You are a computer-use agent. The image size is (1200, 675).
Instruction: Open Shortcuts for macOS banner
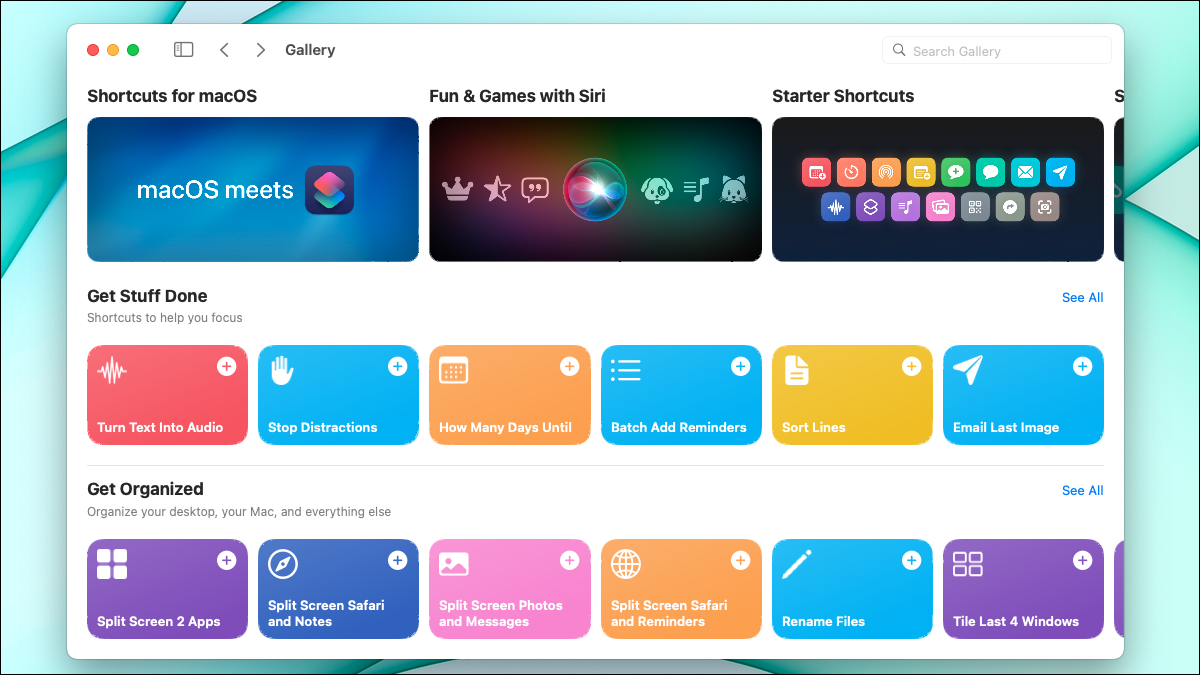[x=252, y=190]
